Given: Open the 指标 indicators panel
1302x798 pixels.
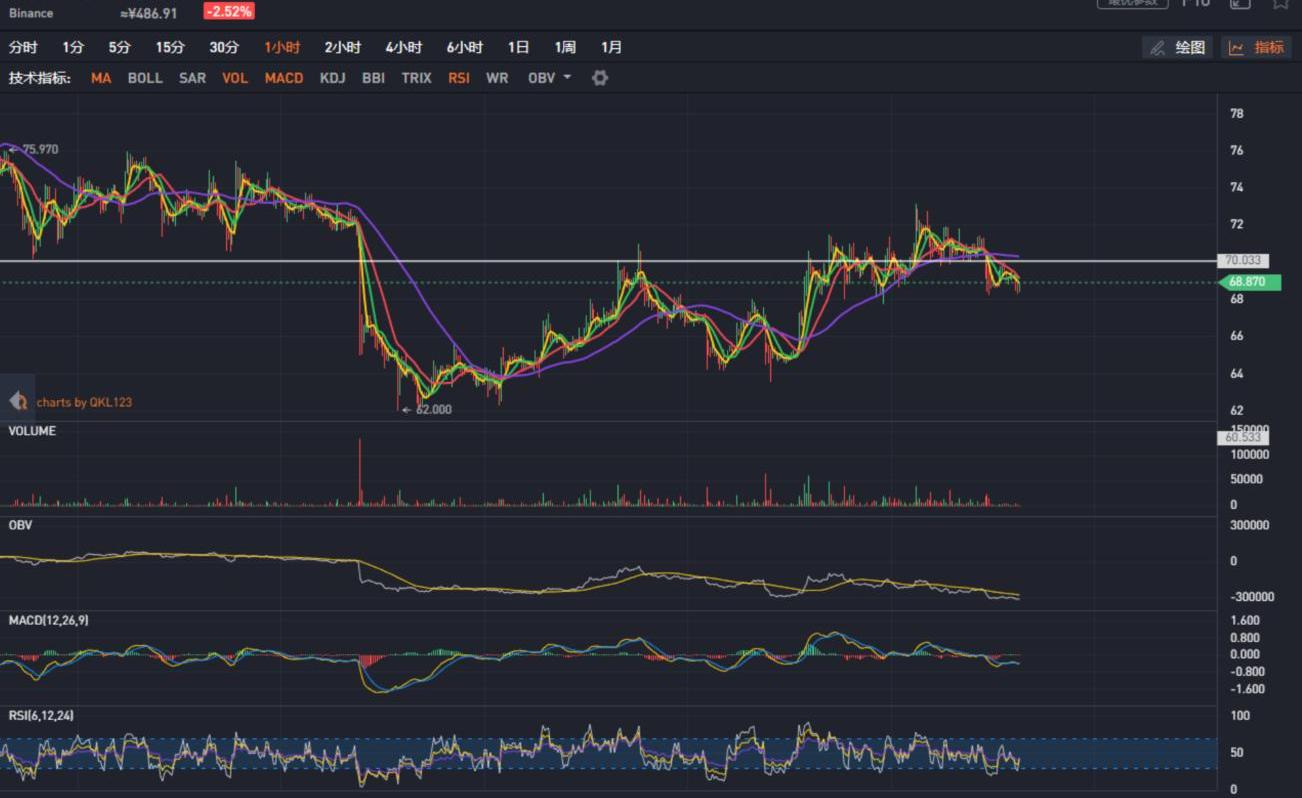Looking at the screenshot, I should [1257, 47].
